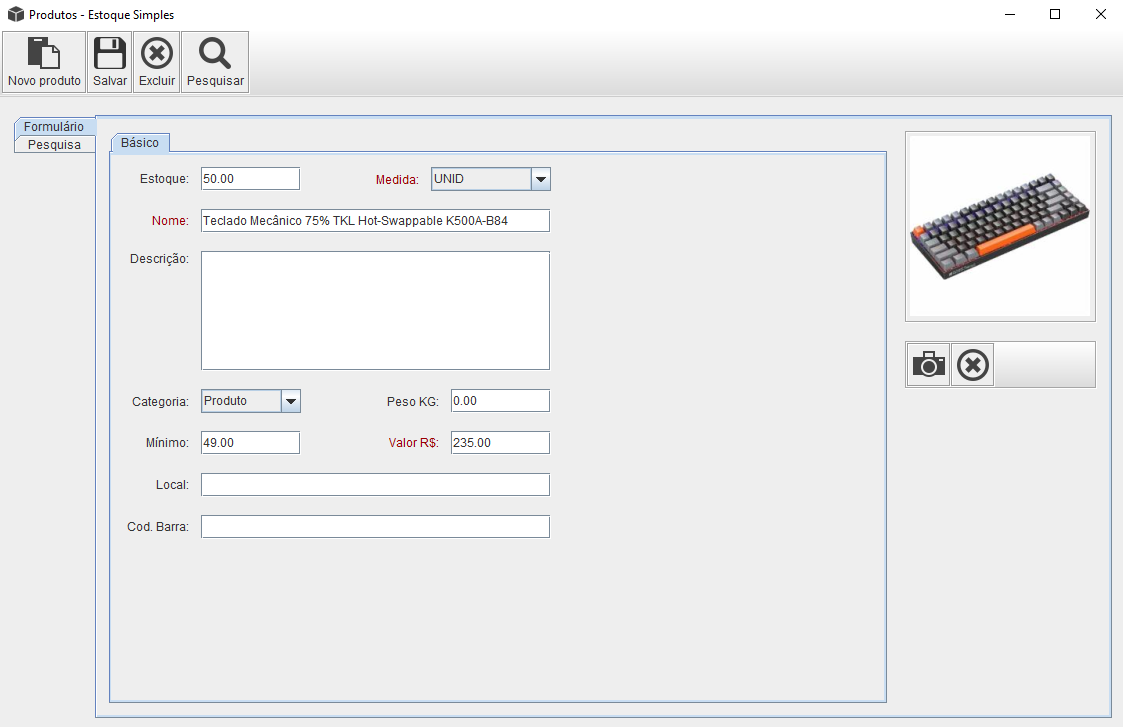Click the Cod. Barra input field
The image size is (1123, 727).
375,527
